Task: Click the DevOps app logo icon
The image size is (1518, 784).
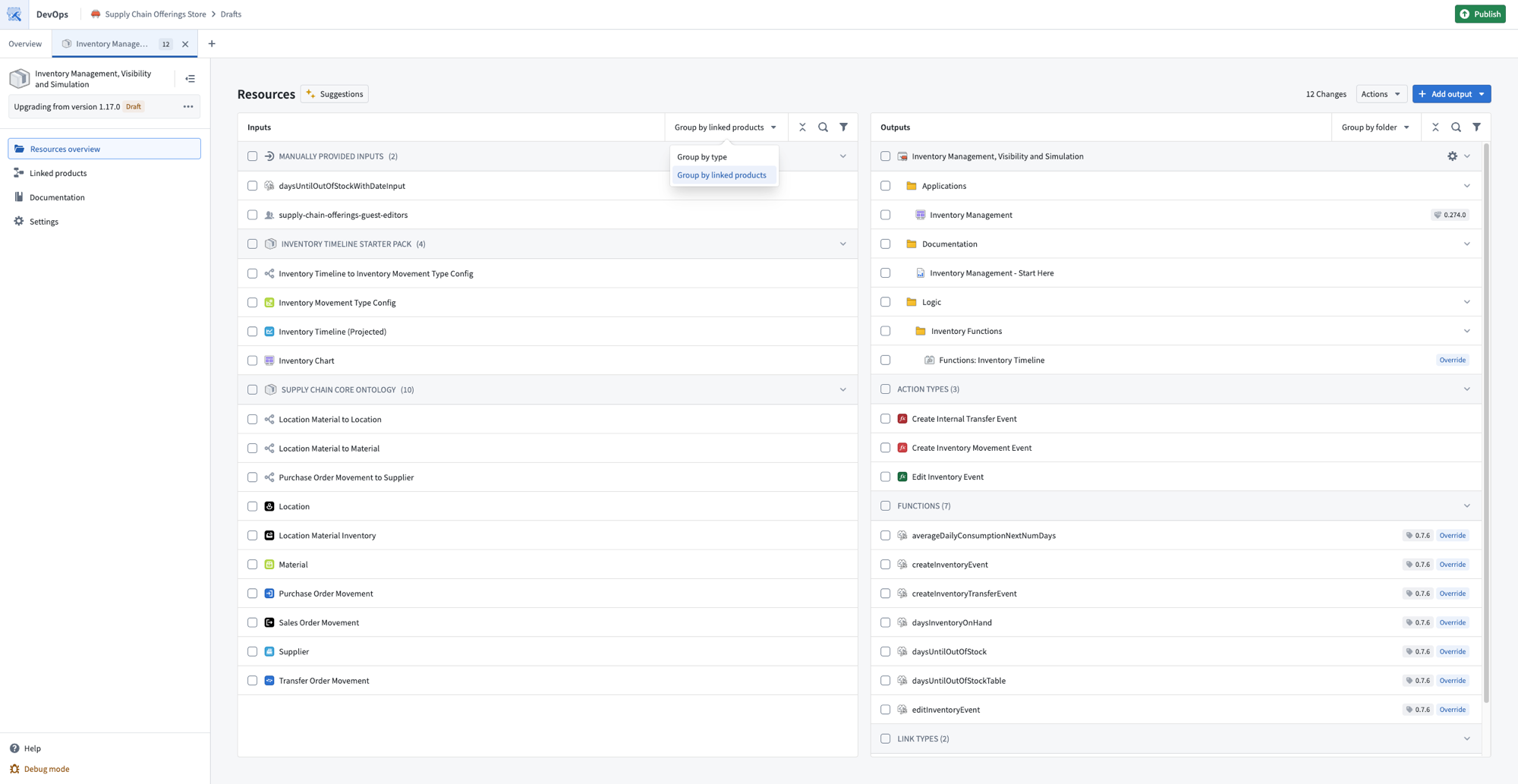Action: (14, 14)
